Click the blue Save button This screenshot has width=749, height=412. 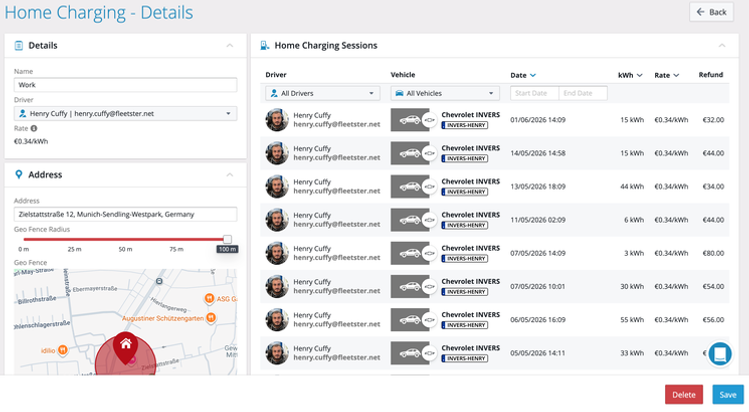pyautogui.click(x=728, y=395)
